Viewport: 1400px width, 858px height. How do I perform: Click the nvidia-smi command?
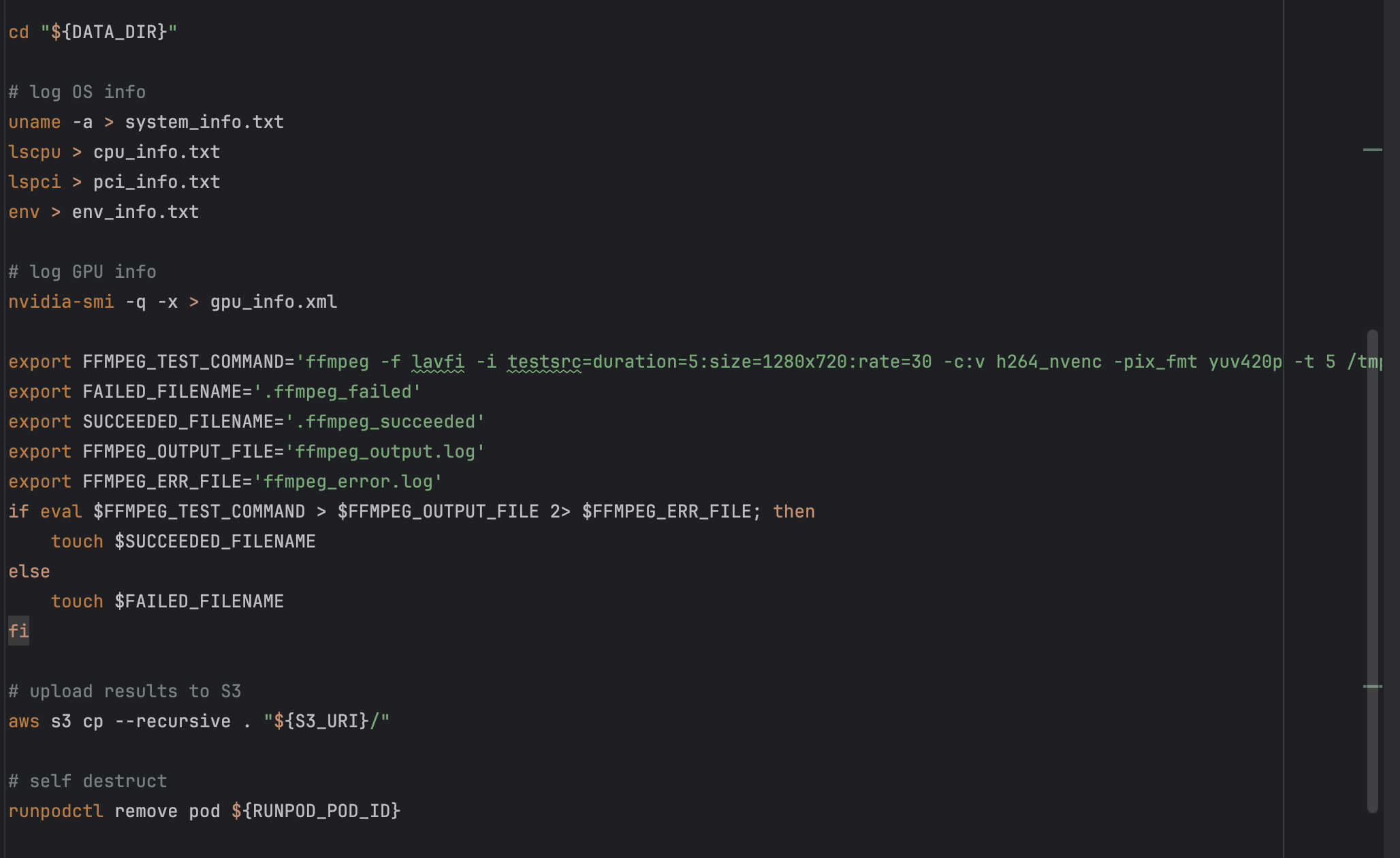[61, 302]
